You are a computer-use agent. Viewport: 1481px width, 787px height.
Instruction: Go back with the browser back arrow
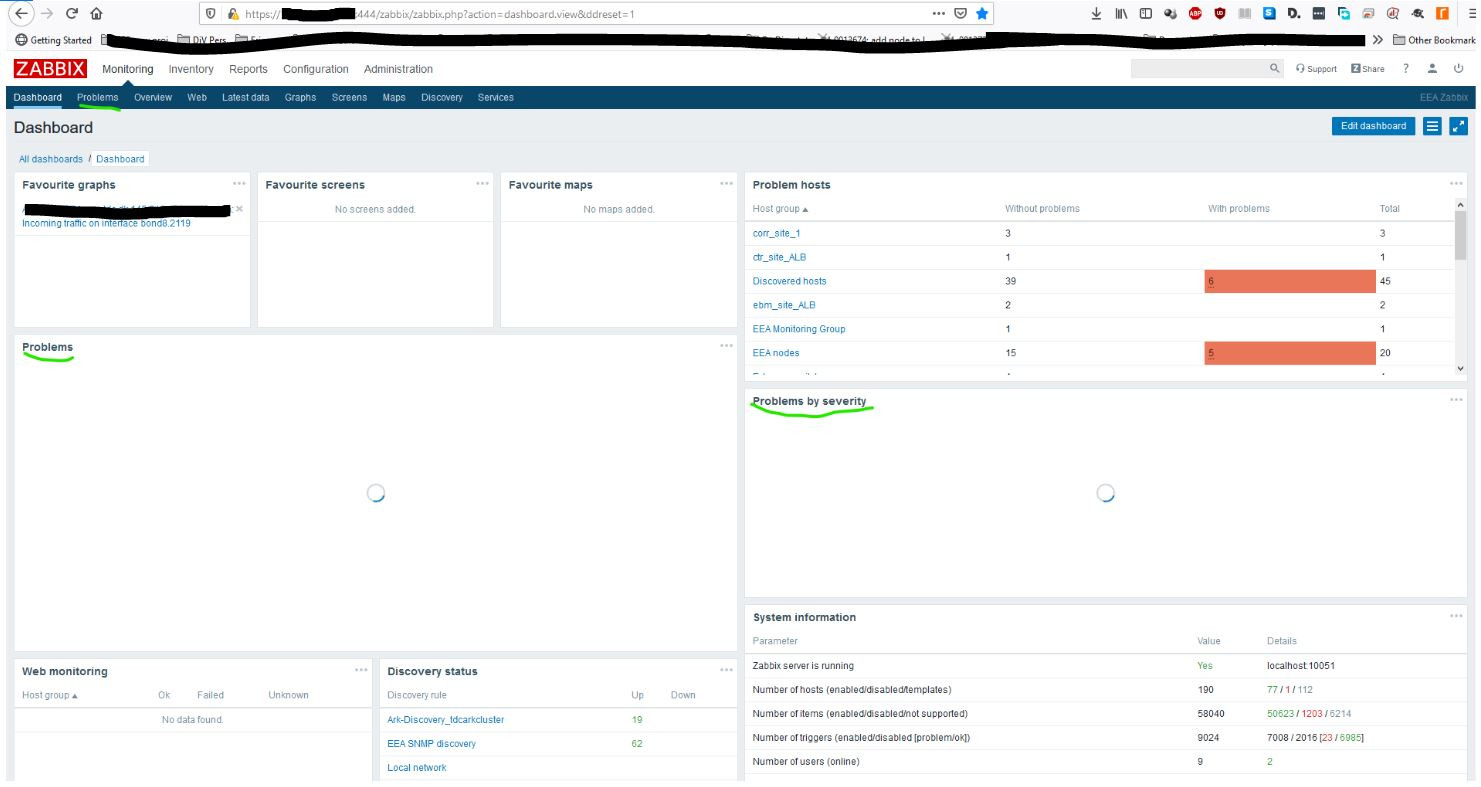(x=21, y=15)
